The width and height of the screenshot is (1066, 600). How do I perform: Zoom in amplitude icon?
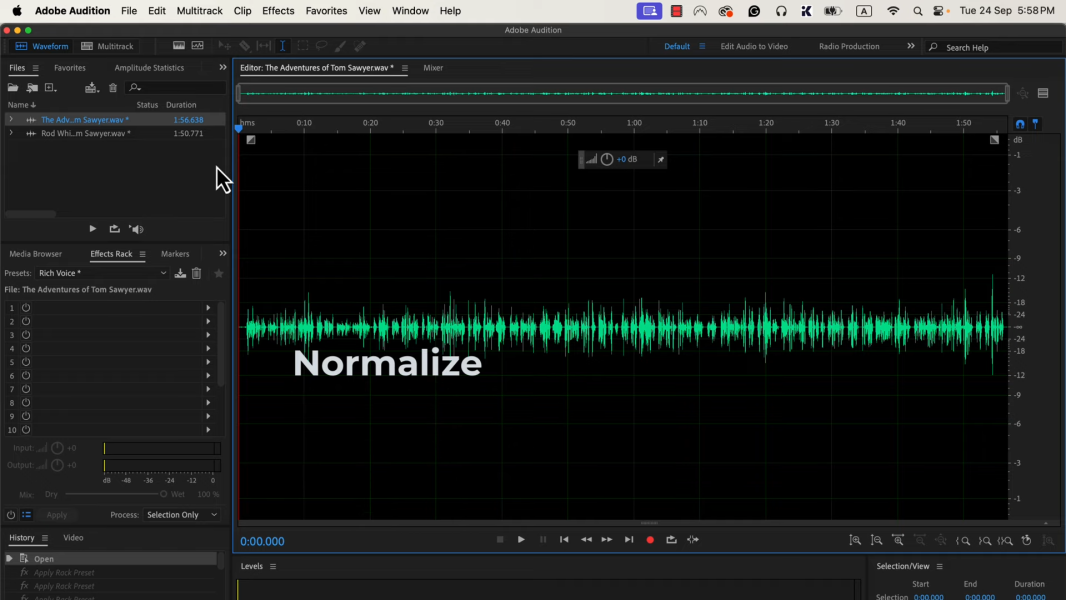click(x=855, y=540)
